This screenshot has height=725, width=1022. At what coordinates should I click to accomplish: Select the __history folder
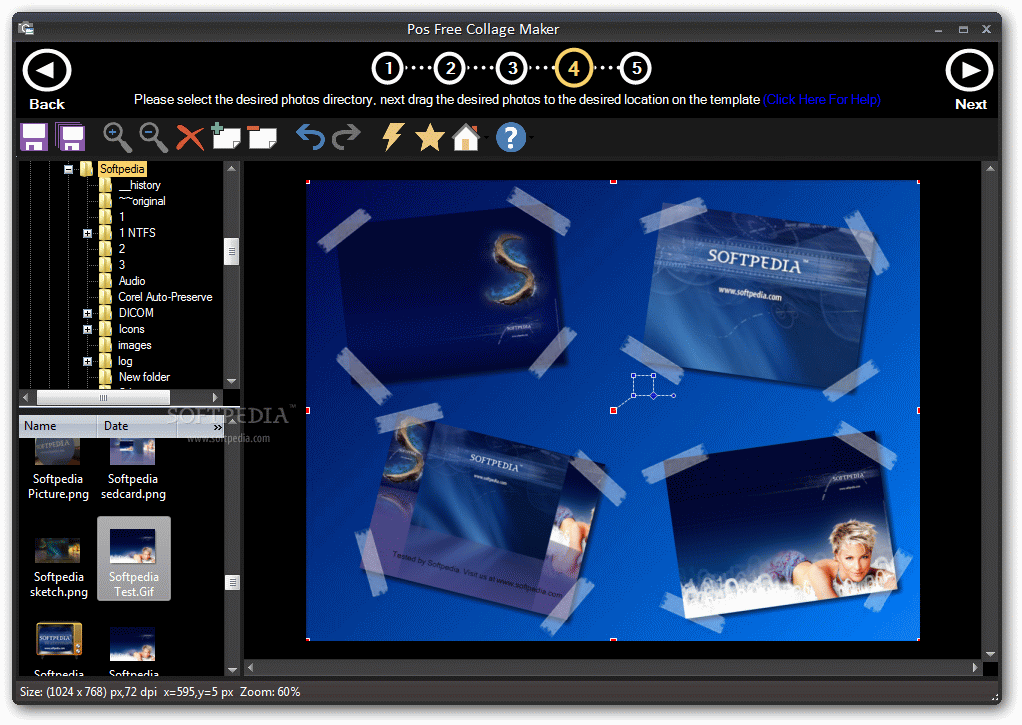pyautogui.click(x=139, y=185)
